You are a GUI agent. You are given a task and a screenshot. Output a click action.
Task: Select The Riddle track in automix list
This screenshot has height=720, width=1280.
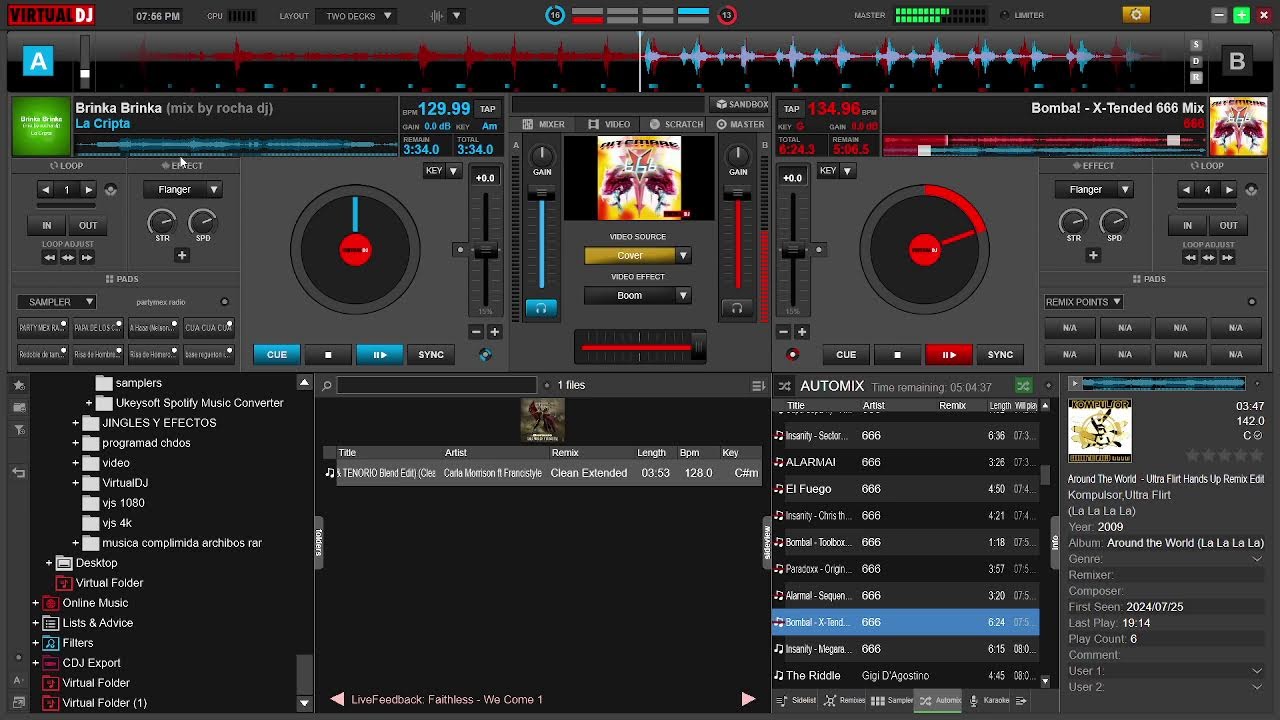pyautogui.click(x=905, y=675)
